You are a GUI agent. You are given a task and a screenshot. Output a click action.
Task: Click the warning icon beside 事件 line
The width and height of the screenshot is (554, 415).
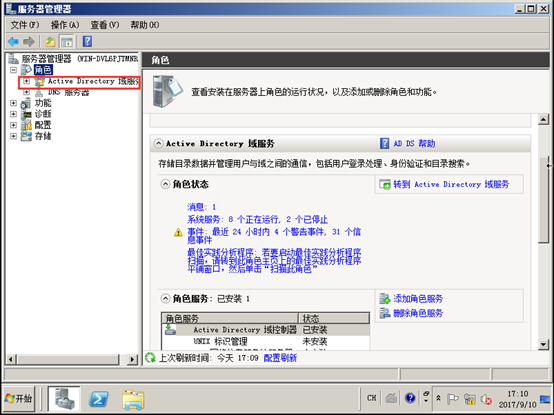click(178, 232)
